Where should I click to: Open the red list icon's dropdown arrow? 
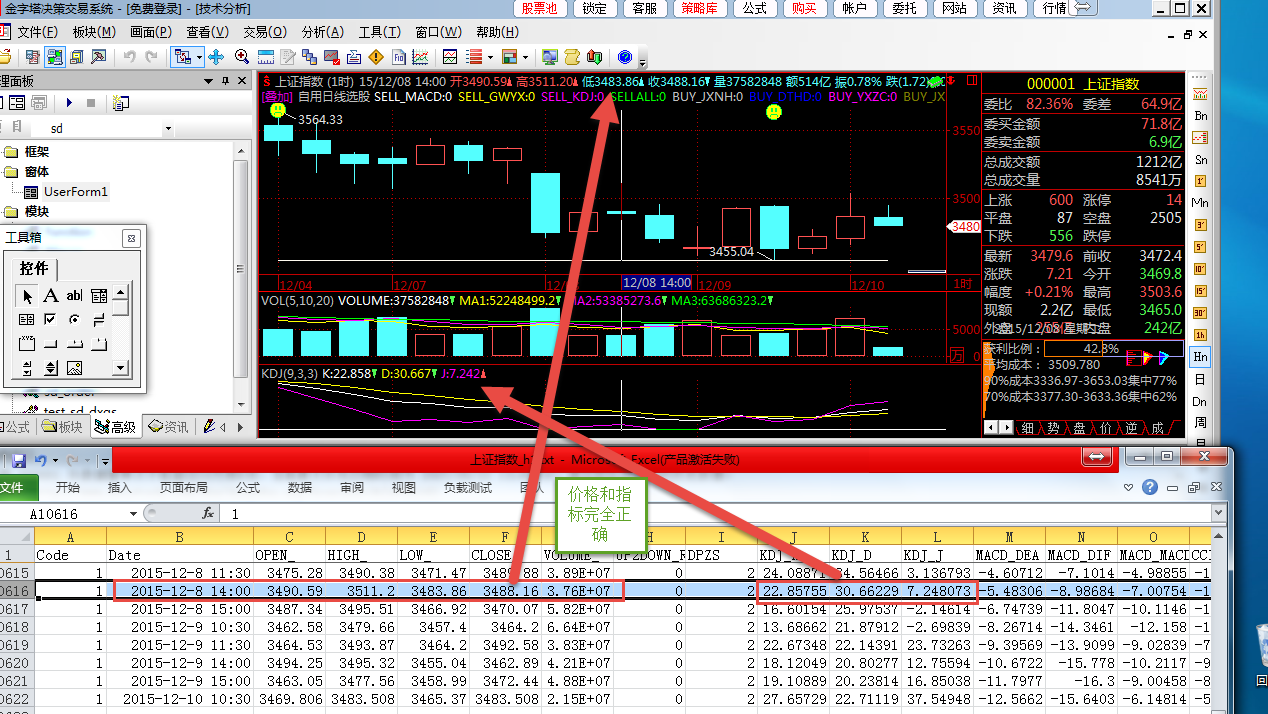(490, 57)
